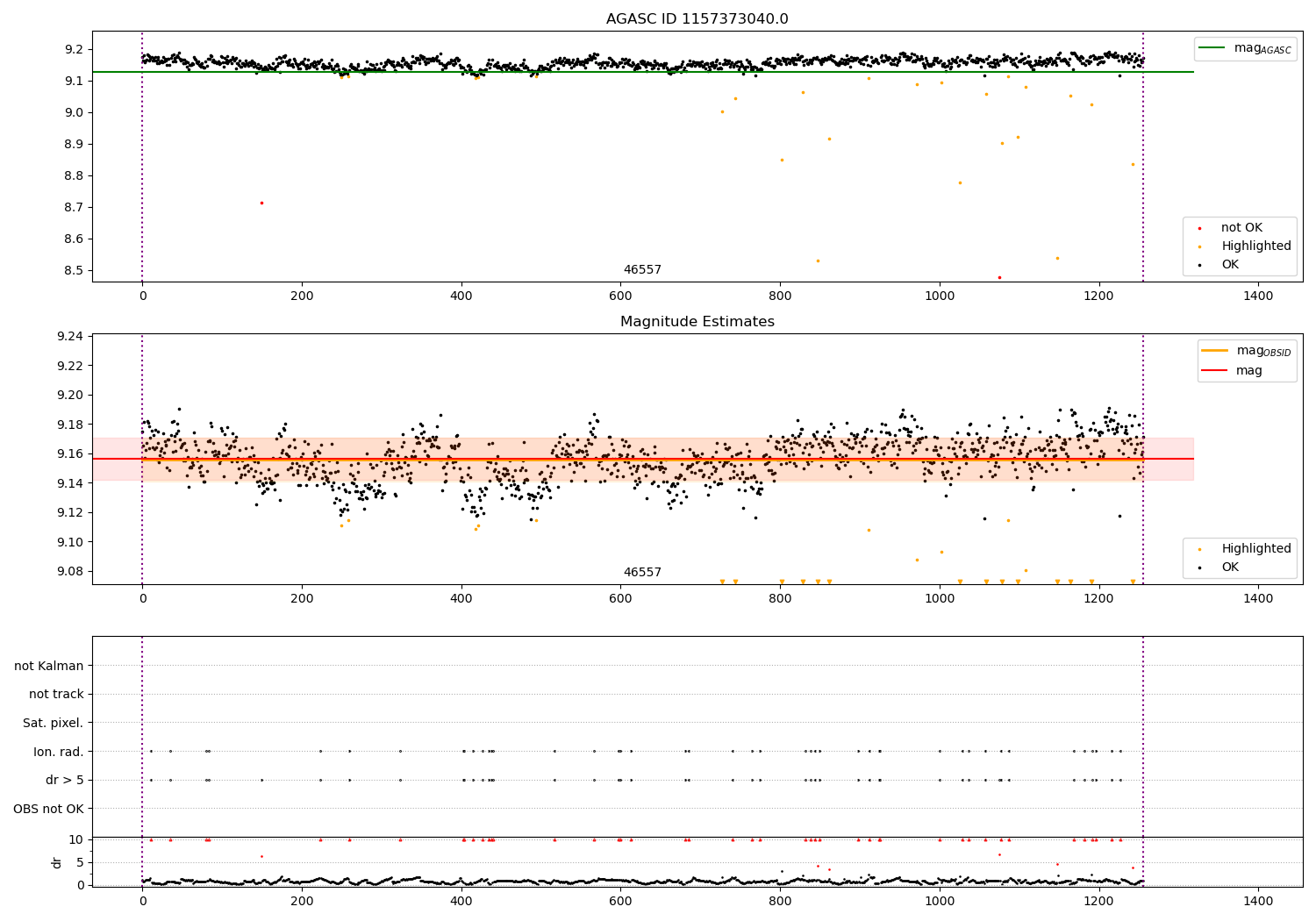Click 'Highlighted' in Magnitude Estimates legend
Viewport: 1316px width, 921px height.
coord(1256,549)
